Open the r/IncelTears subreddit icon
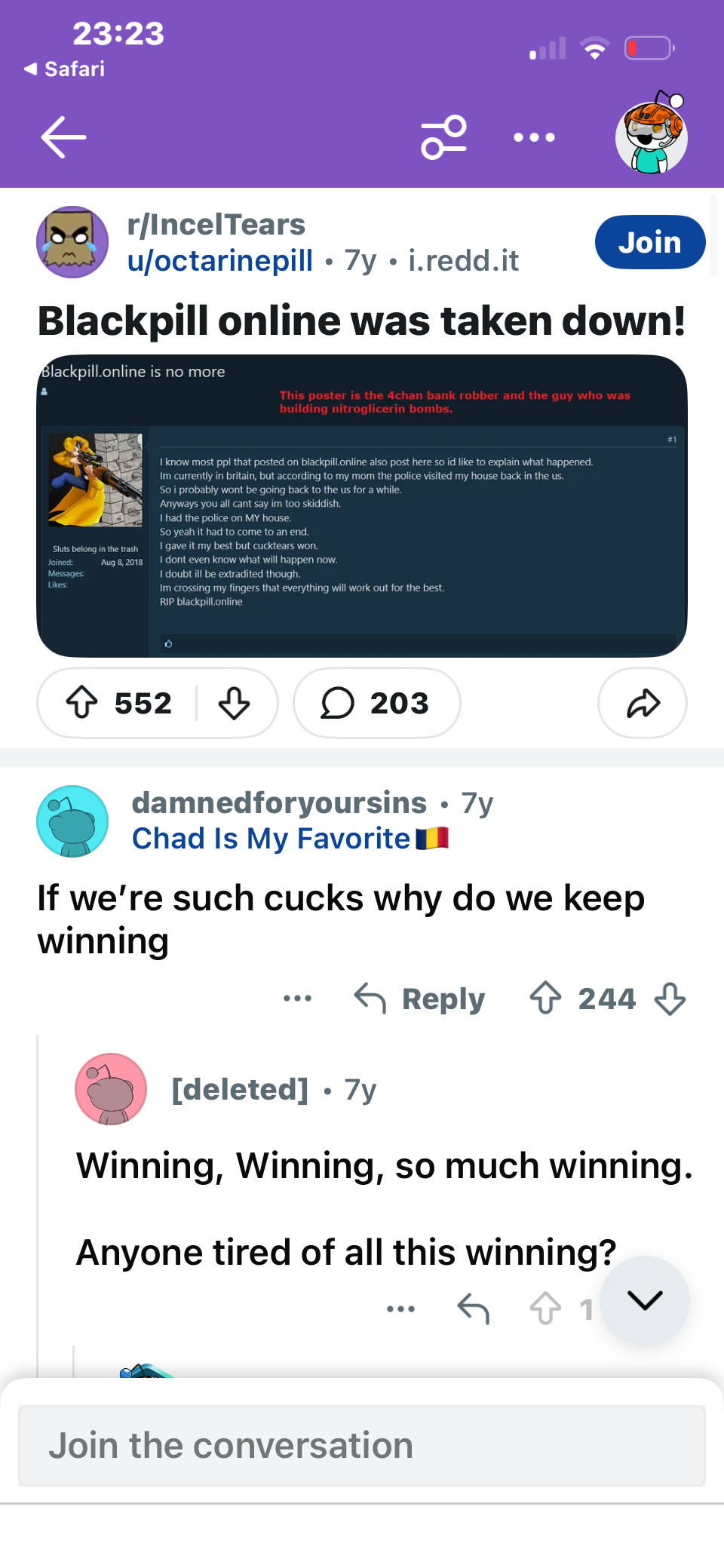 (x=72, y=242)
